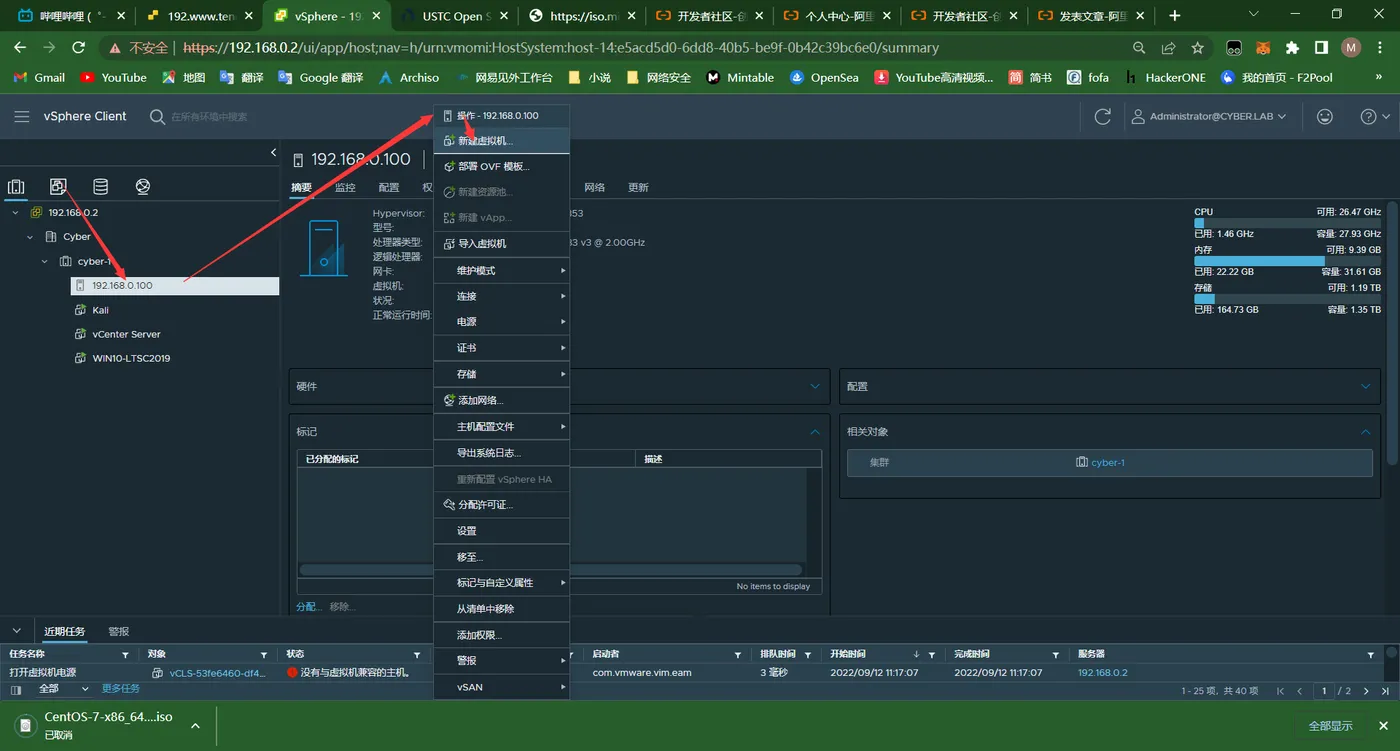The width and height of the screenshot is (1400, 751).
Task: Click the vSphere refresh icon
Action: [1103, 117]
